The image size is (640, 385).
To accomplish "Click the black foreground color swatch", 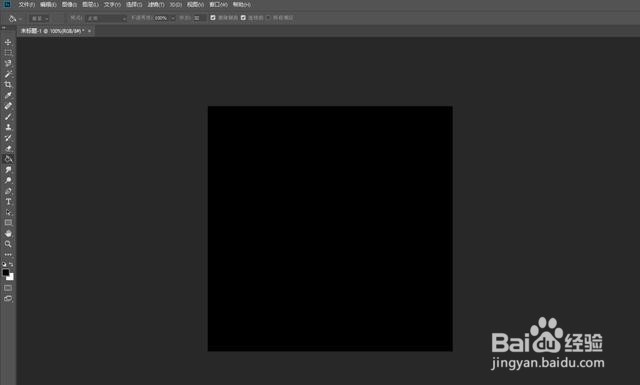I will [5, 272].
